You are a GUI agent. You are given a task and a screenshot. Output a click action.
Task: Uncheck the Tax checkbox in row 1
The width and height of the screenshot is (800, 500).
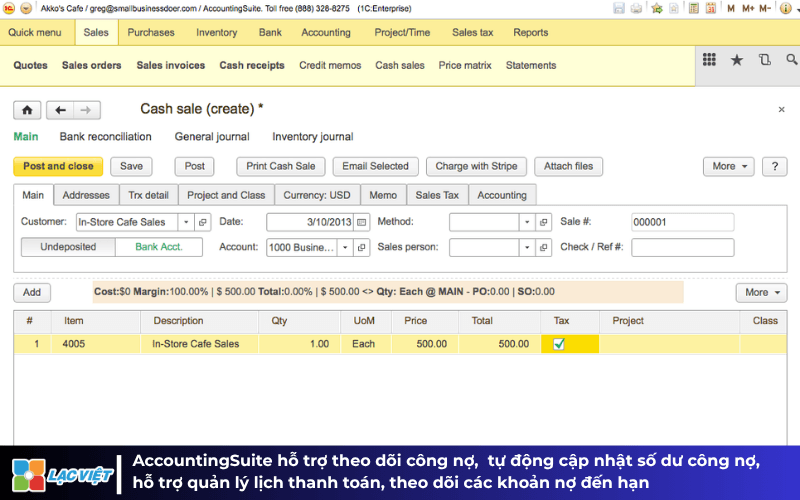click(x=559, y=344)
